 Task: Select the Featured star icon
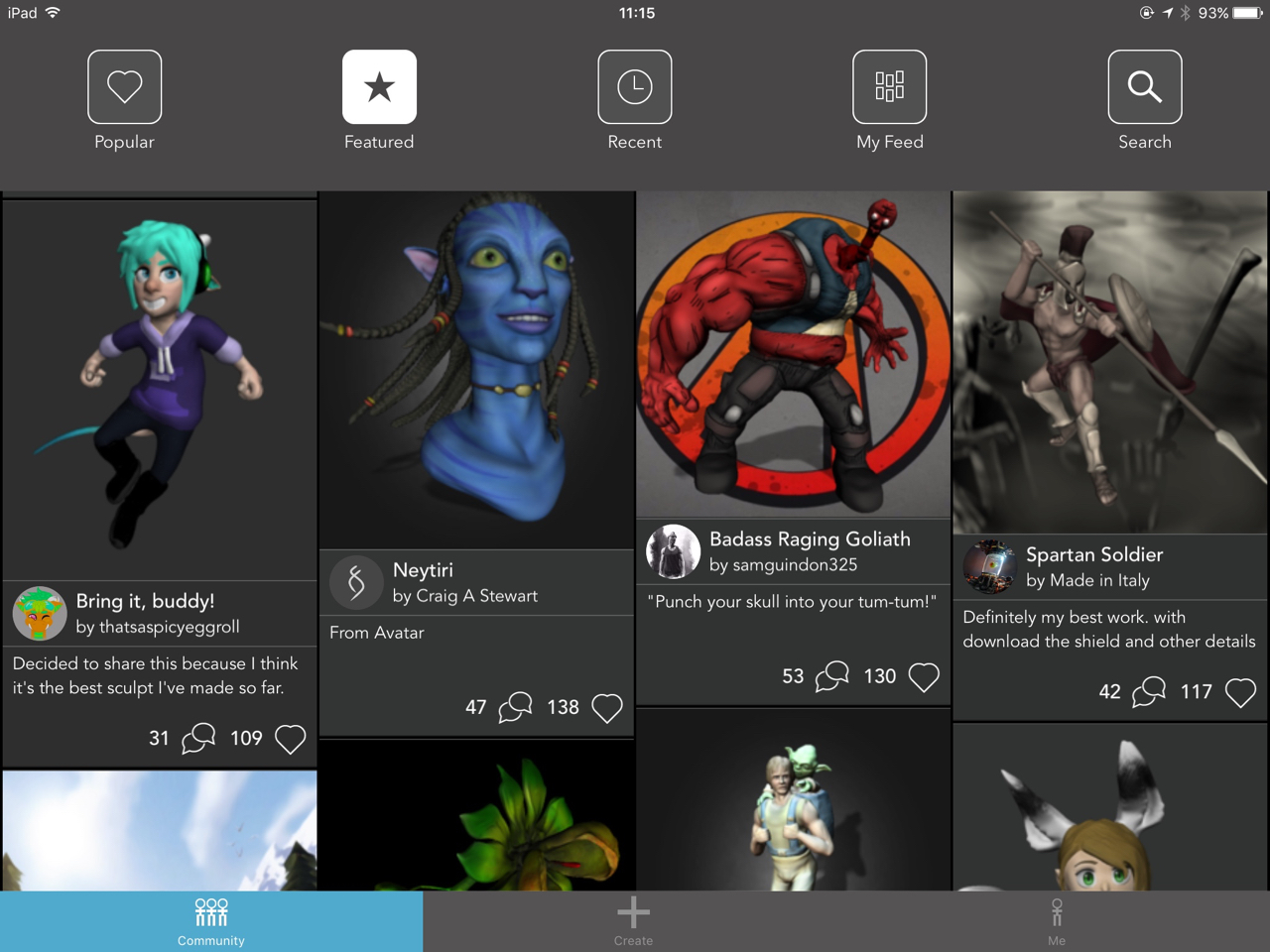point(379,87)
